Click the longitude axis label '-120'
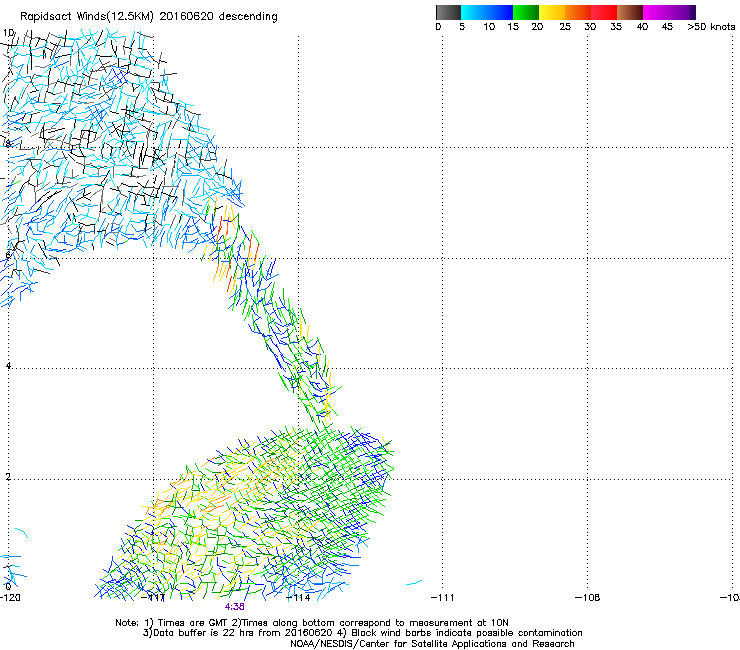 [x=10, y=598]
